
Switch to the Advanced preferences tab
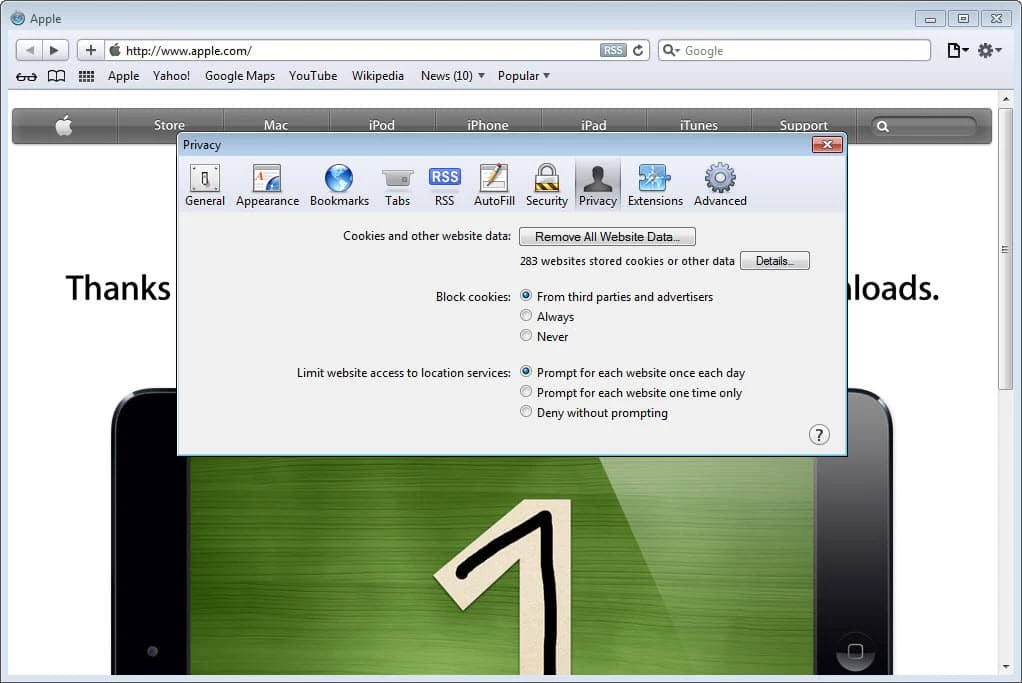pyautogui.click(x=720, y=185)
